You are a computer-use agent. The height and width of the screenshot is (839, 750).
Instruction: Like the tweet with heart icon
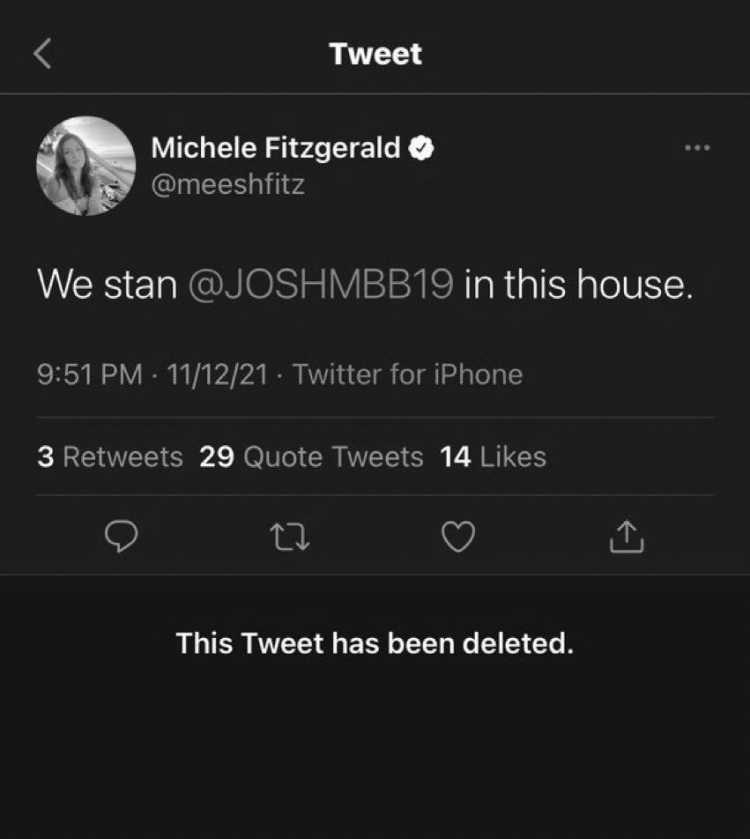click(x=458, y=536)
